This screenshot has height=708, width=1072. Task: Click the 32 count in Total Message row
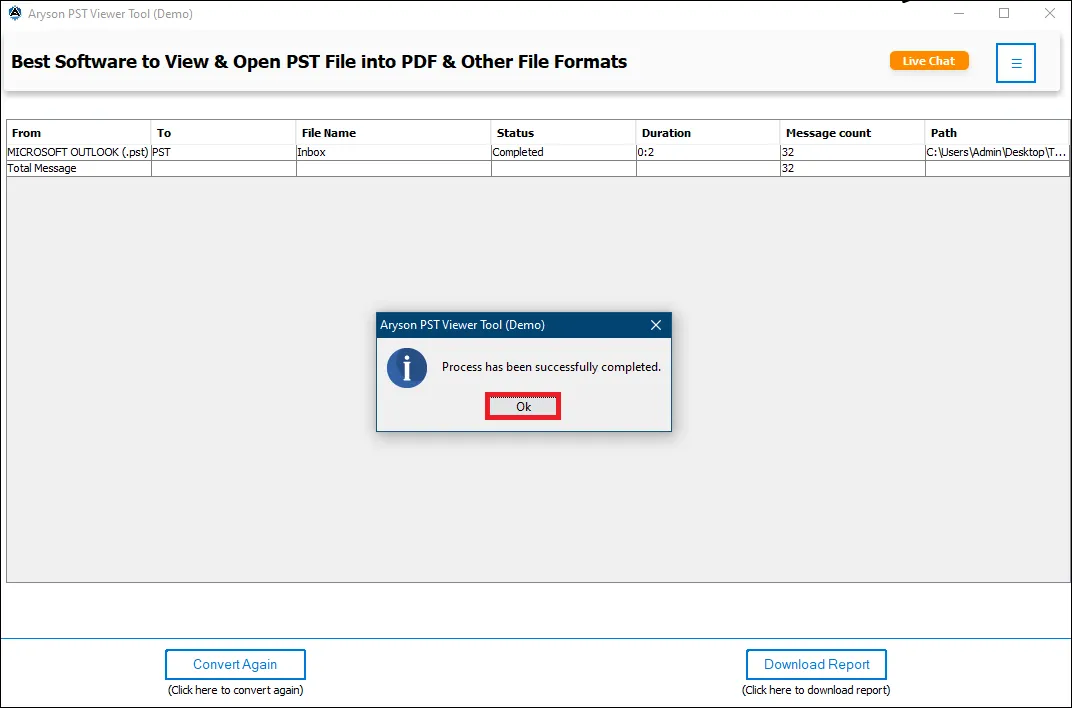[853, 168]
